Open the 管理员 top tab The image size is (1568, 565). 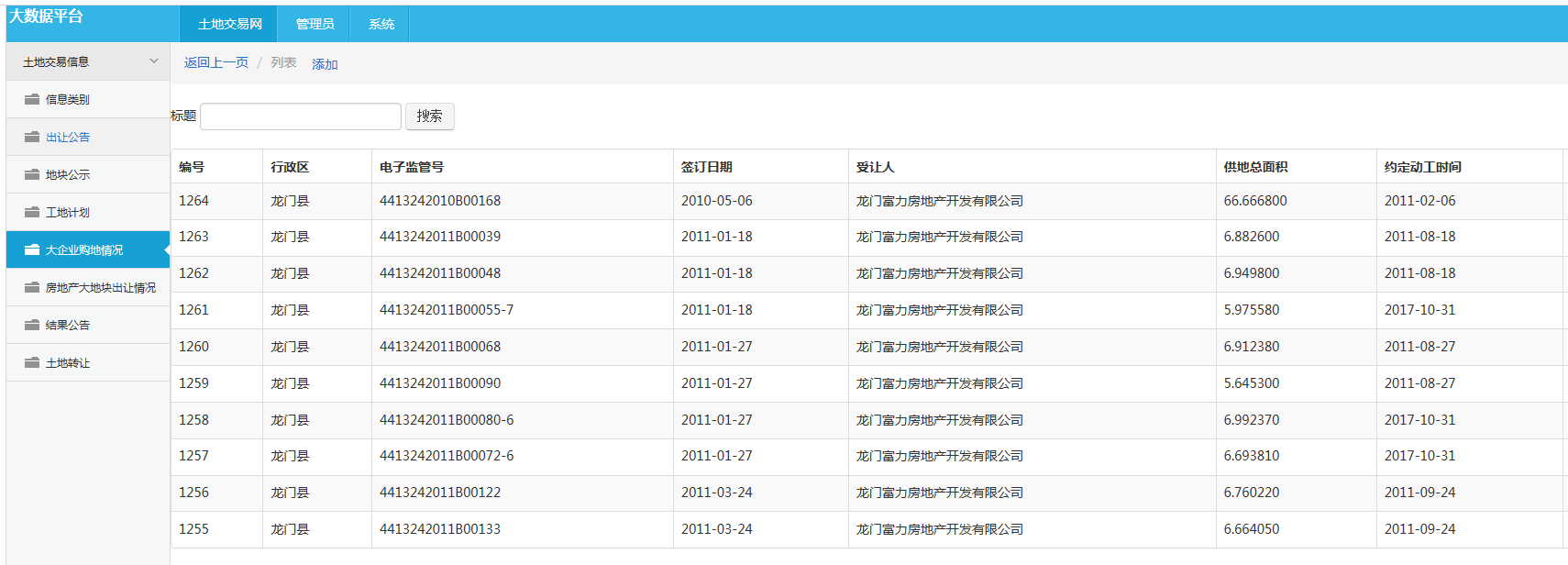click(x=315, y=24)
